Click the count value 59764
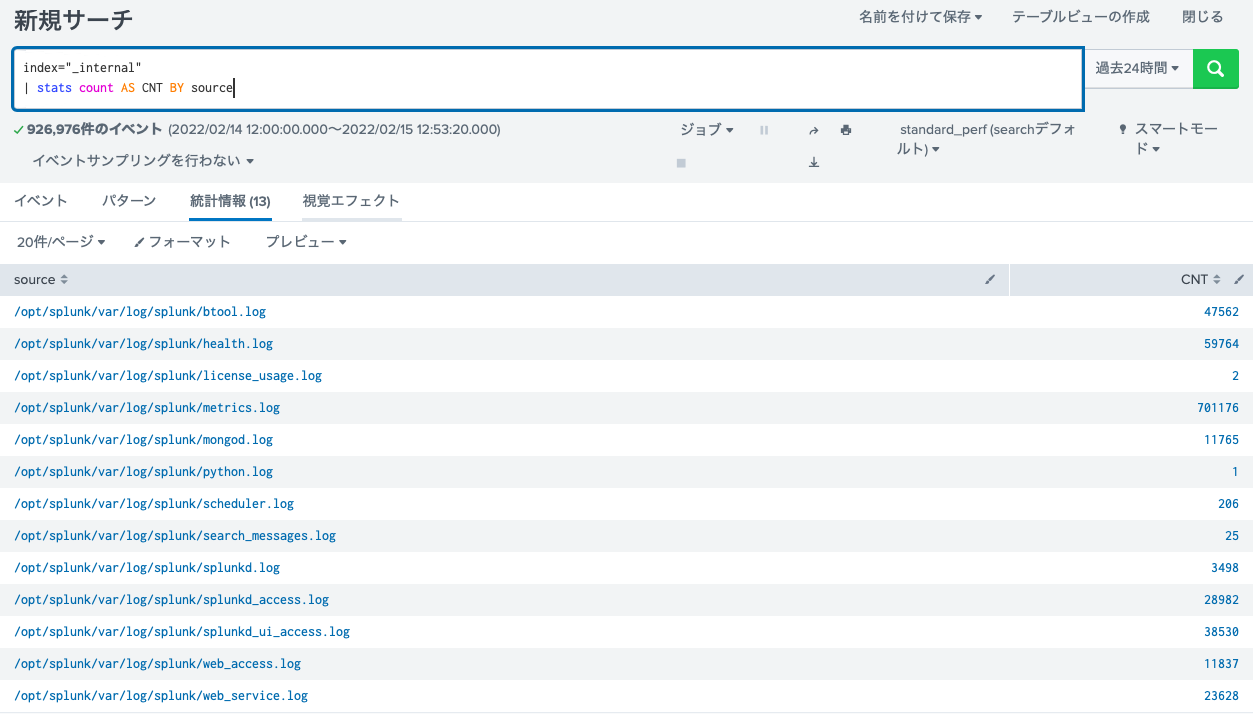 point(1221,344)
